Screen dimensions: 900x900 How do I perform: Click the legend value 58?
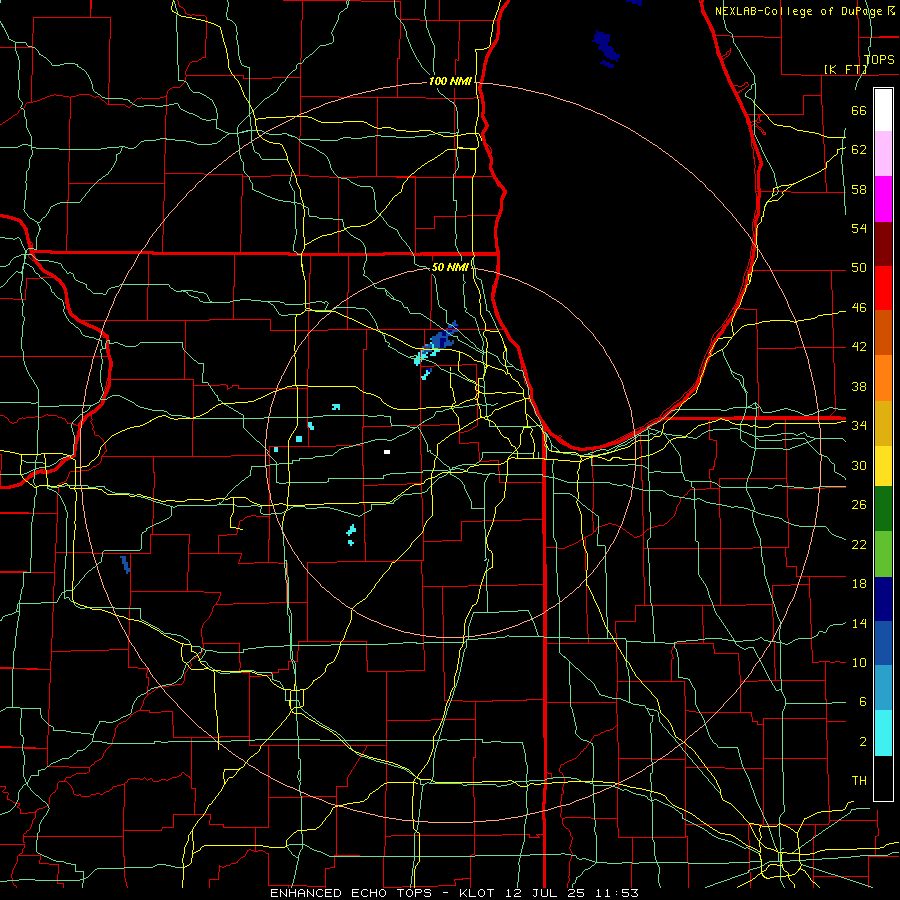859,189
